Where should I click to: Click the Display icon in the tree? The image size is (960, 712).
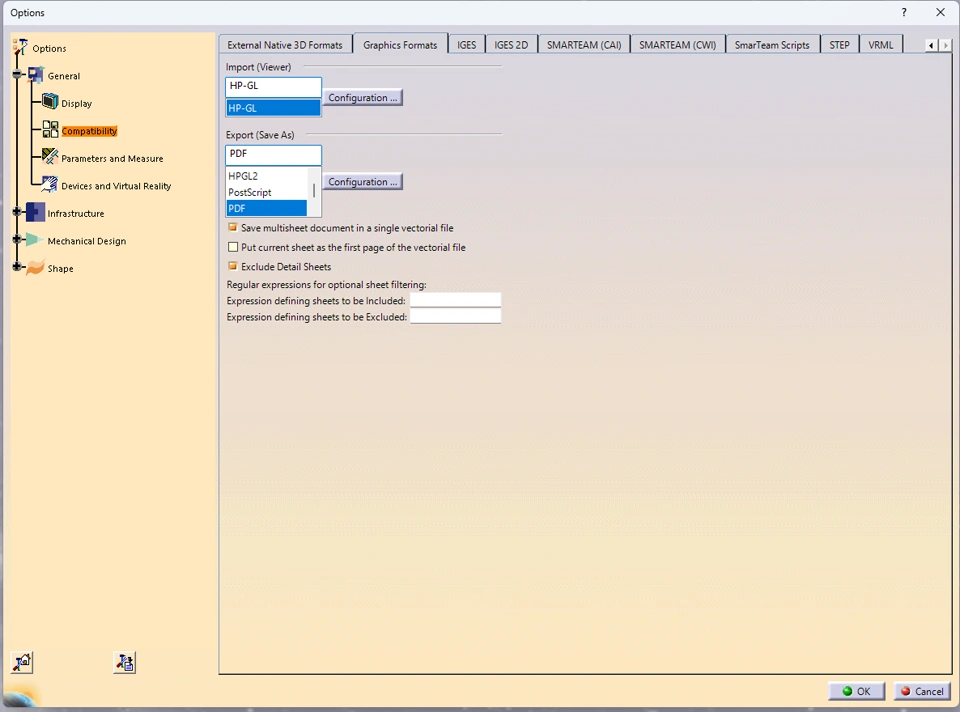point(50,102)
